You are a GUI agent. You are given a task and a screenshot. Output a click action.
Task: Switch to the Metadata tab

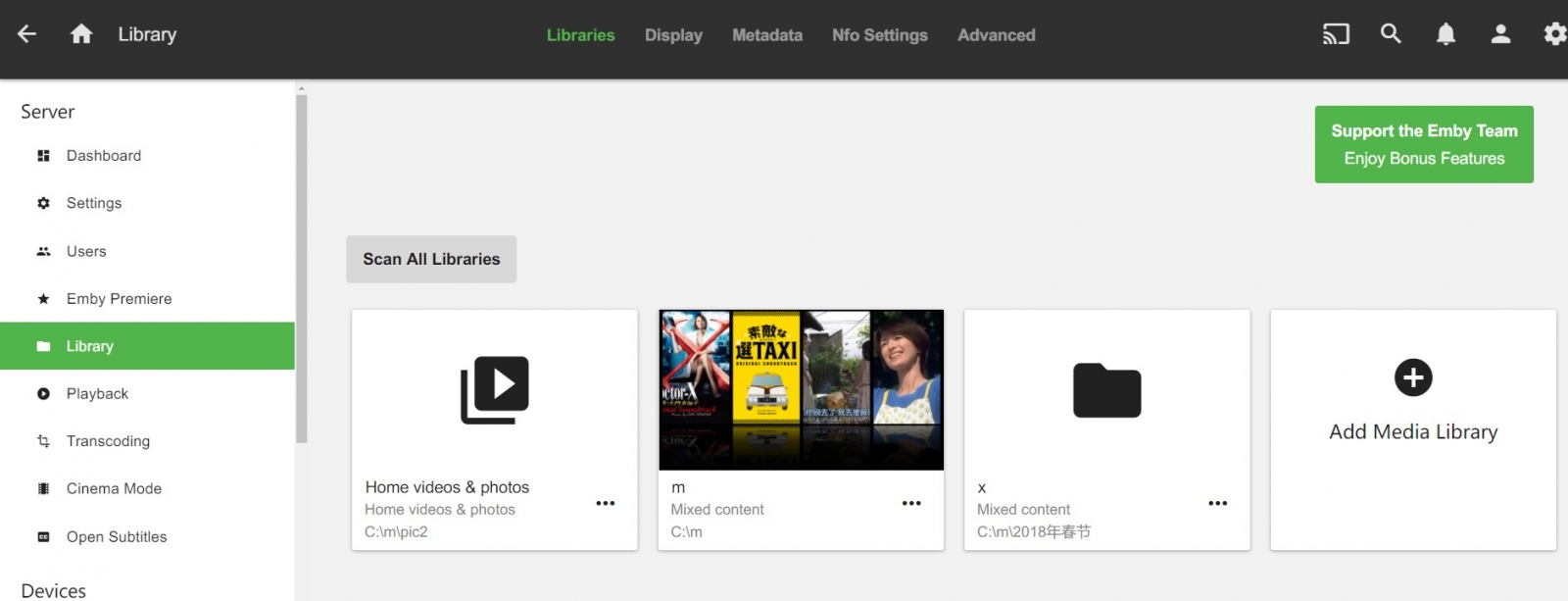pos(767,35)
